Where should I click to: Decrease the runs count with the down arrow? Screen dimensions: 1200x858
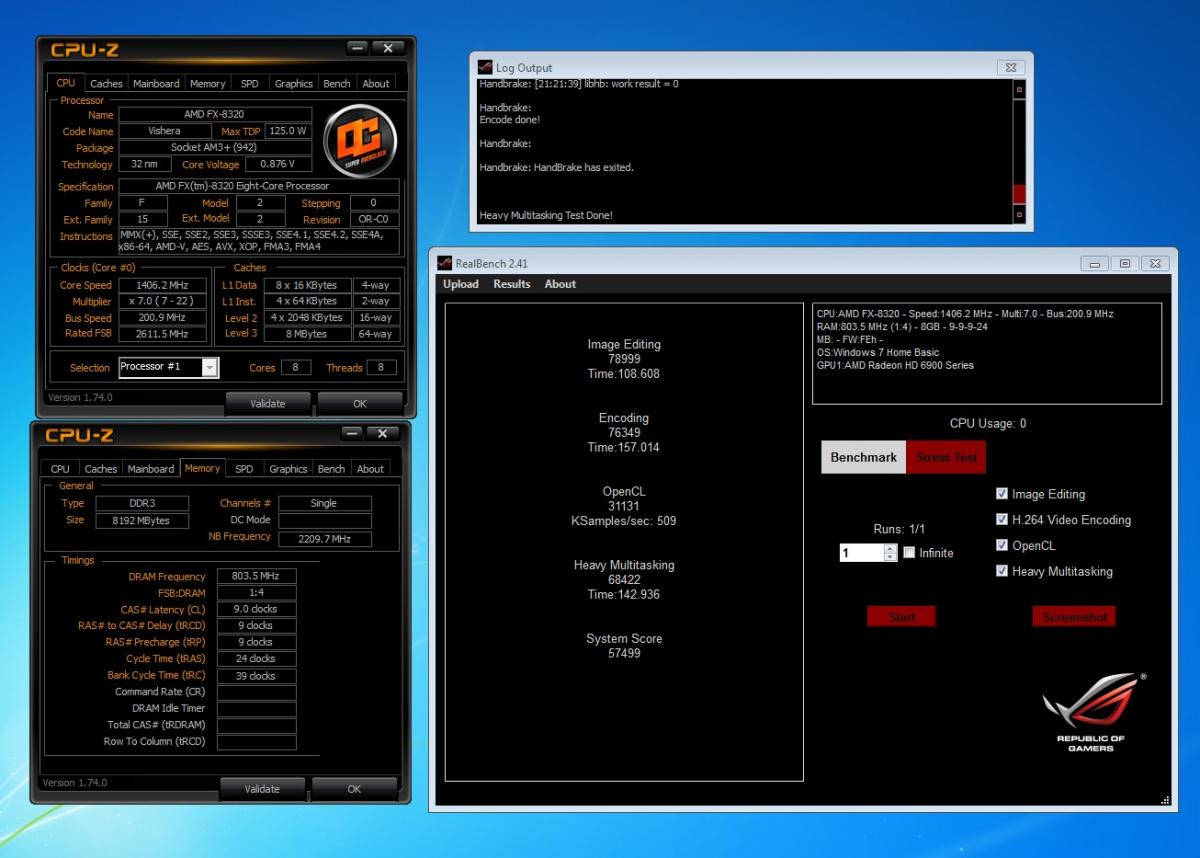(x=891, y=557)
